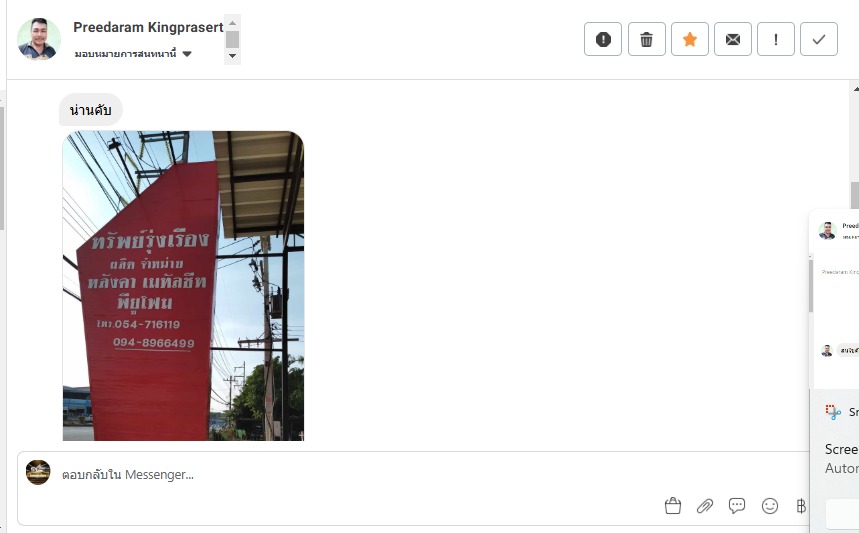Viewport: 859px width, 533px height.
Task: Open the emoji smiley picker
Action: point(770,506)
